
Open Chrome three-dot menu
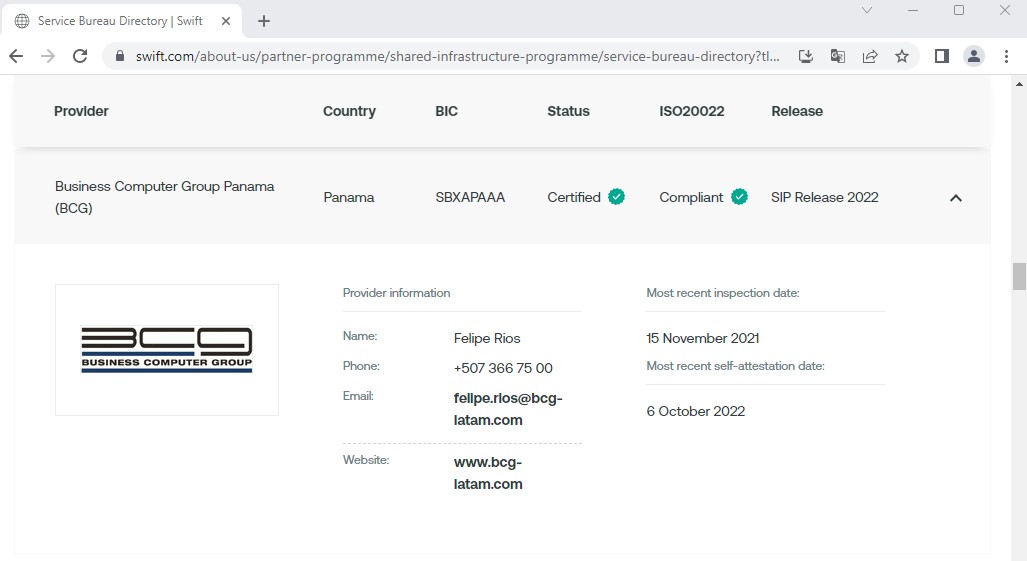pos(1007,56)
